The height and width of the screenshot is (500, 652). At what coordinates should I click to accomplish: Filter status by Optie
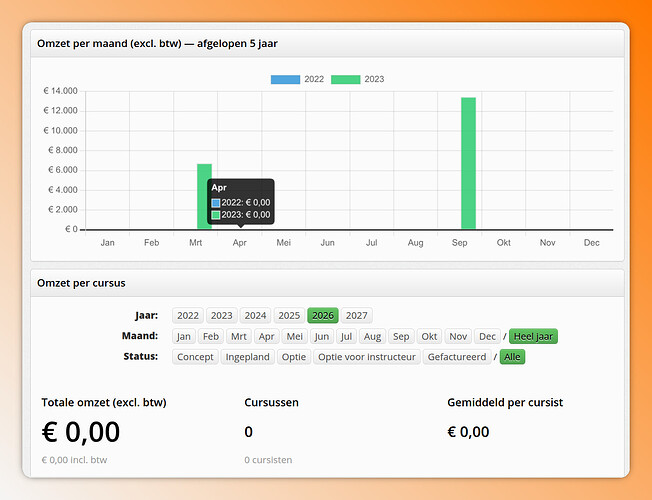pos(294,357)
